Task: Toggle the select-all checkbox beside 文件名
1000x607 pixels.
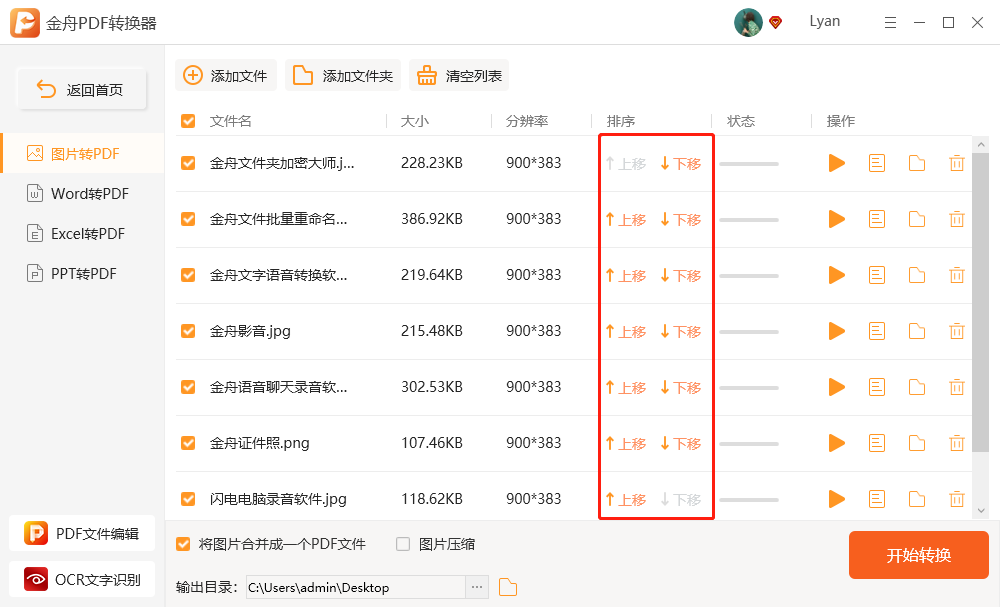Action: (188, 121)
